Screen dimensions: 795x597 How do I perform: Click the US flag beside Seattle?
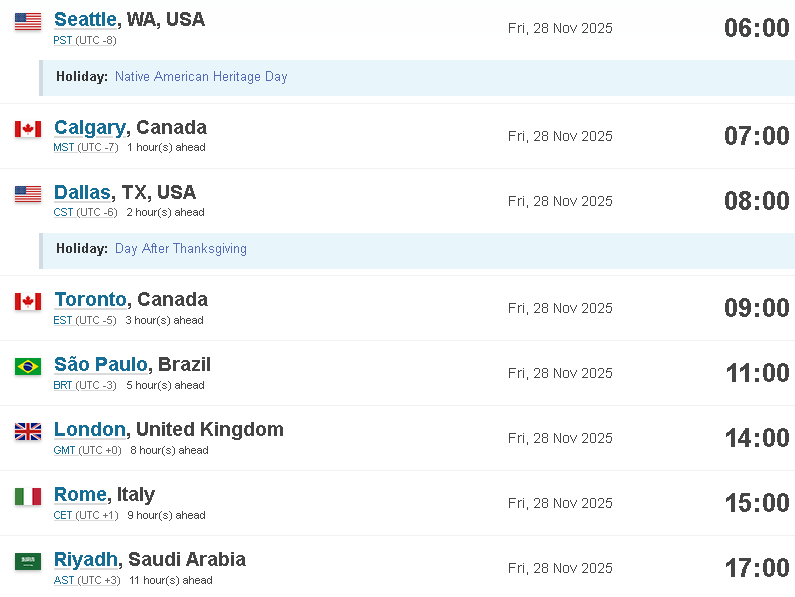[28, 22]
